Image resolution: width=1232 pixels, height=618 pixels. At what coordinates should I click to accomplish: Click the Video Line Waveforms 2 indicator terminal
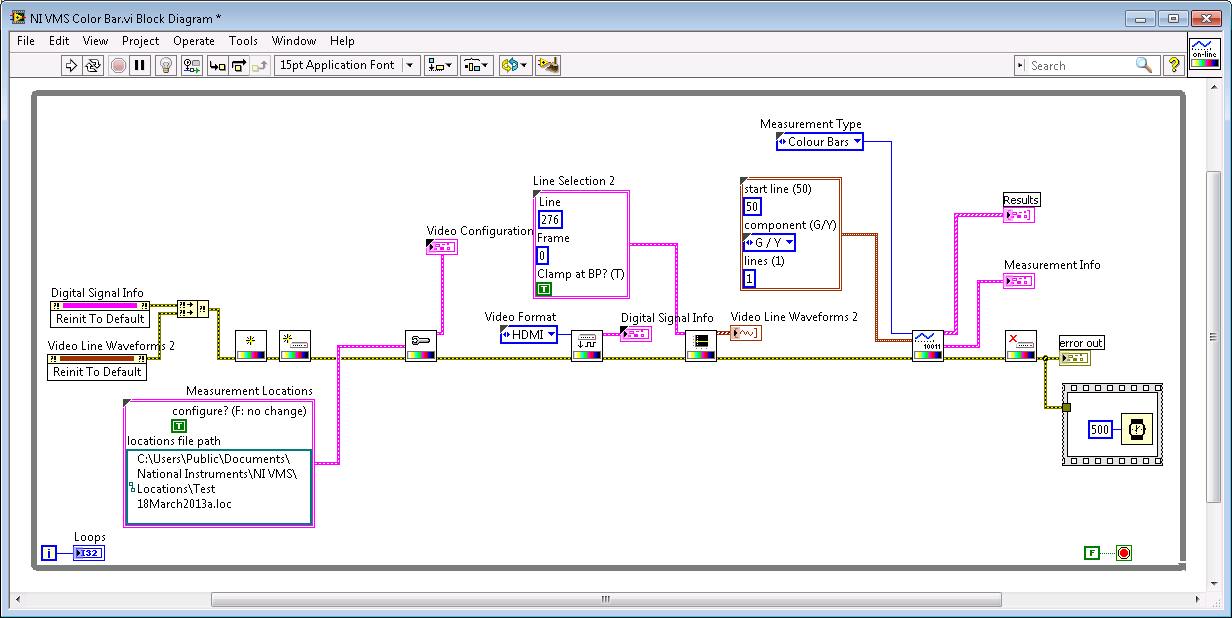click(x=746, y=333)
